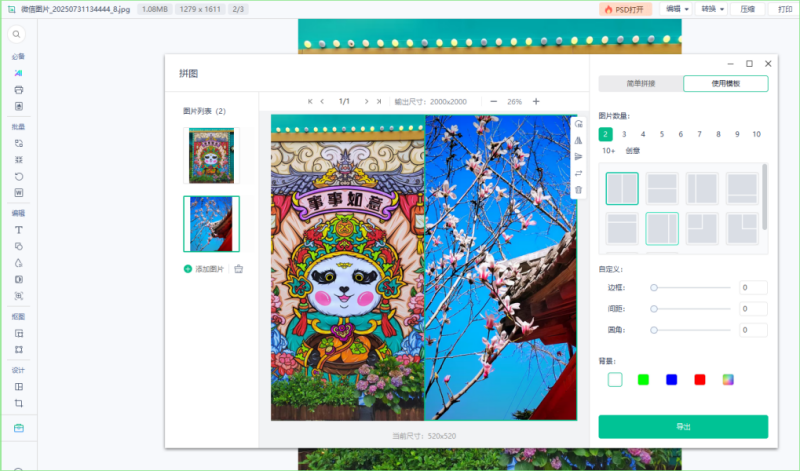The height and width of the screenshot is (471, 800).
Task: Zoom out the preview with minus button
Action: [493, 102]
